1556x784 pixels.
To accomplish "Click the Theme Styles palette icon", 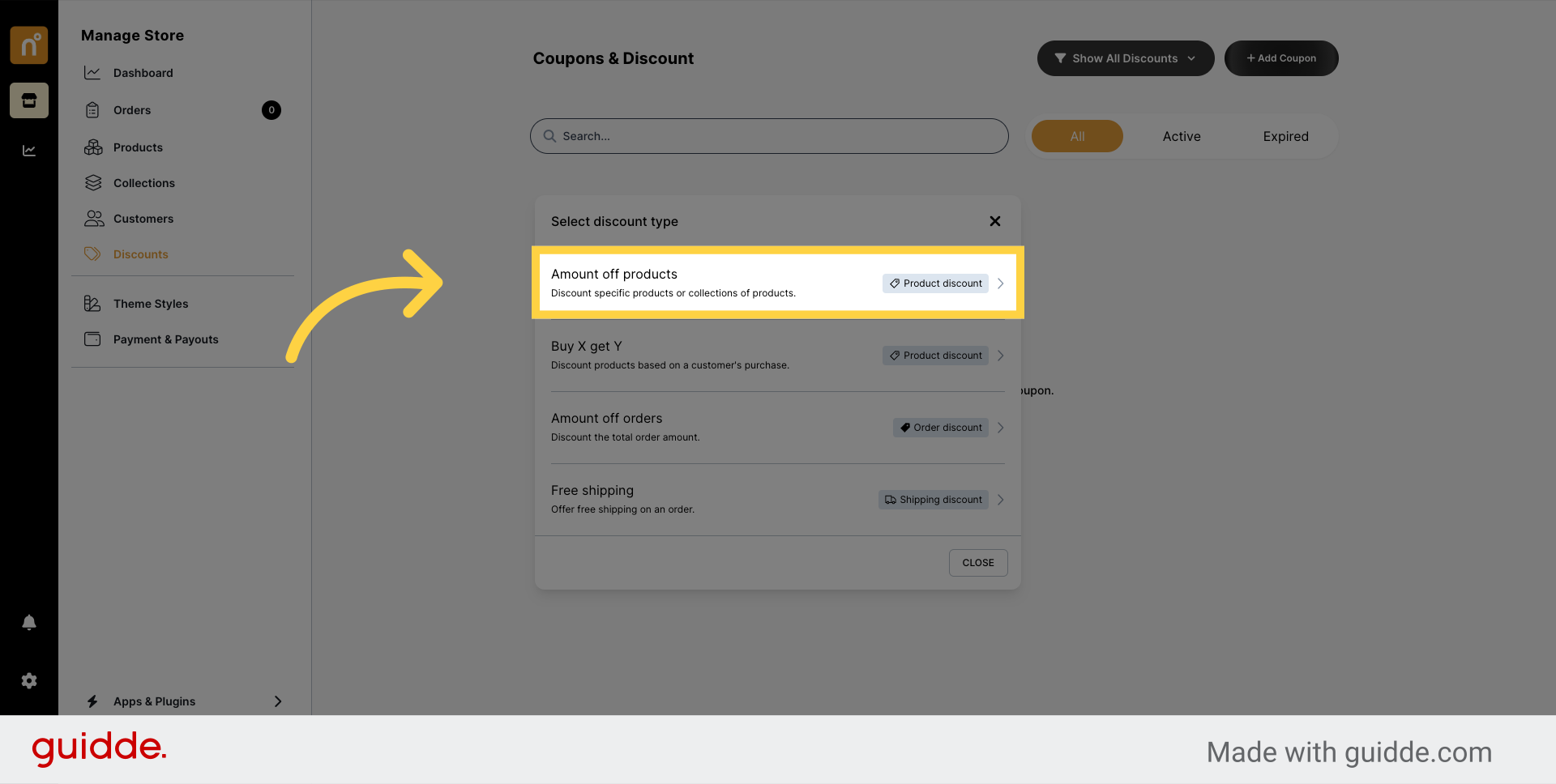I will point(92,304).
